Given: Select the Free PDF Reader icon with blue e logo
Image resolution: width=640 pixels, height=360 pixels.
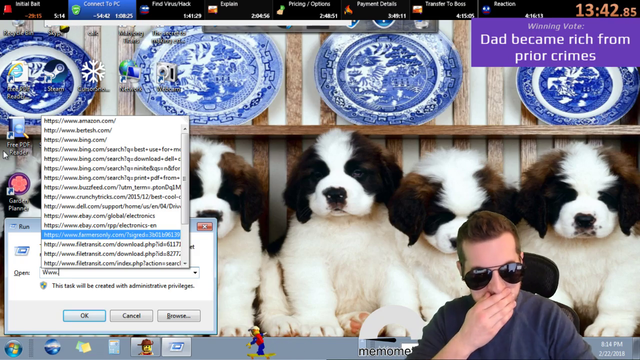Looking at the screenshot, I should pos(17,80).
